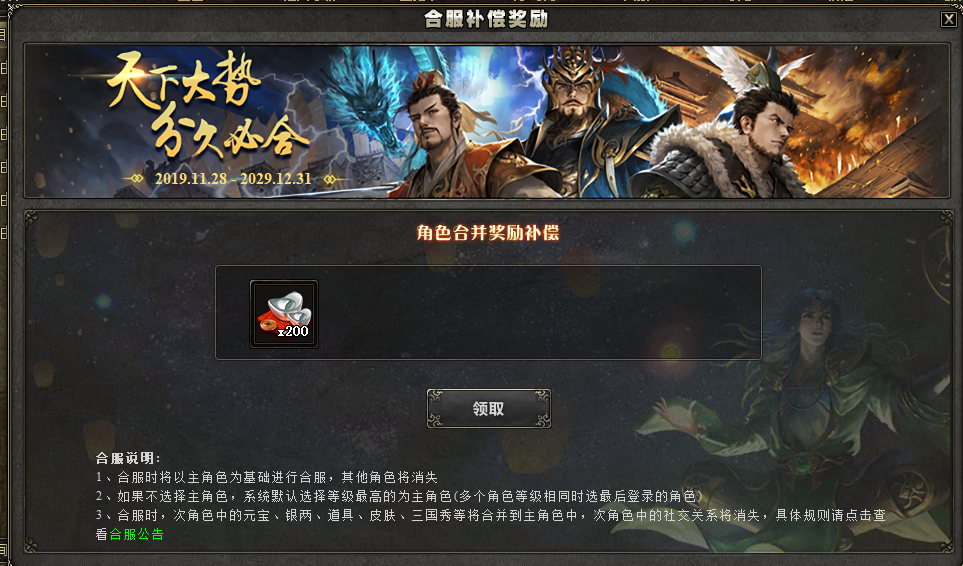Click the fur-collared warrior portrait
The height and width of the screenshot is (566, 963).
[x=737, y=141]
